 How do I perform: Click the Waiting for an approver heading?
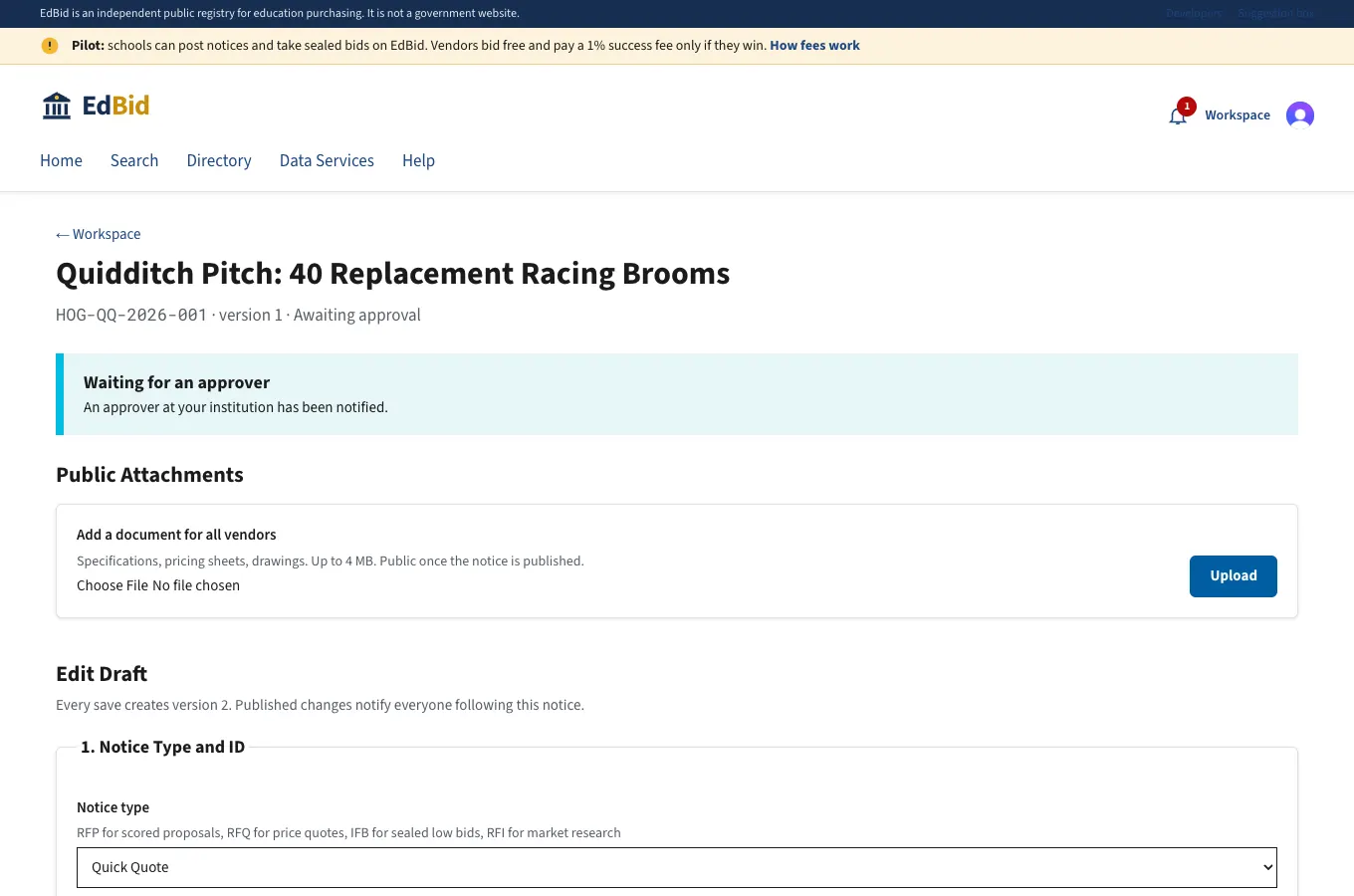pyautogui.click(x=176, y=382)
